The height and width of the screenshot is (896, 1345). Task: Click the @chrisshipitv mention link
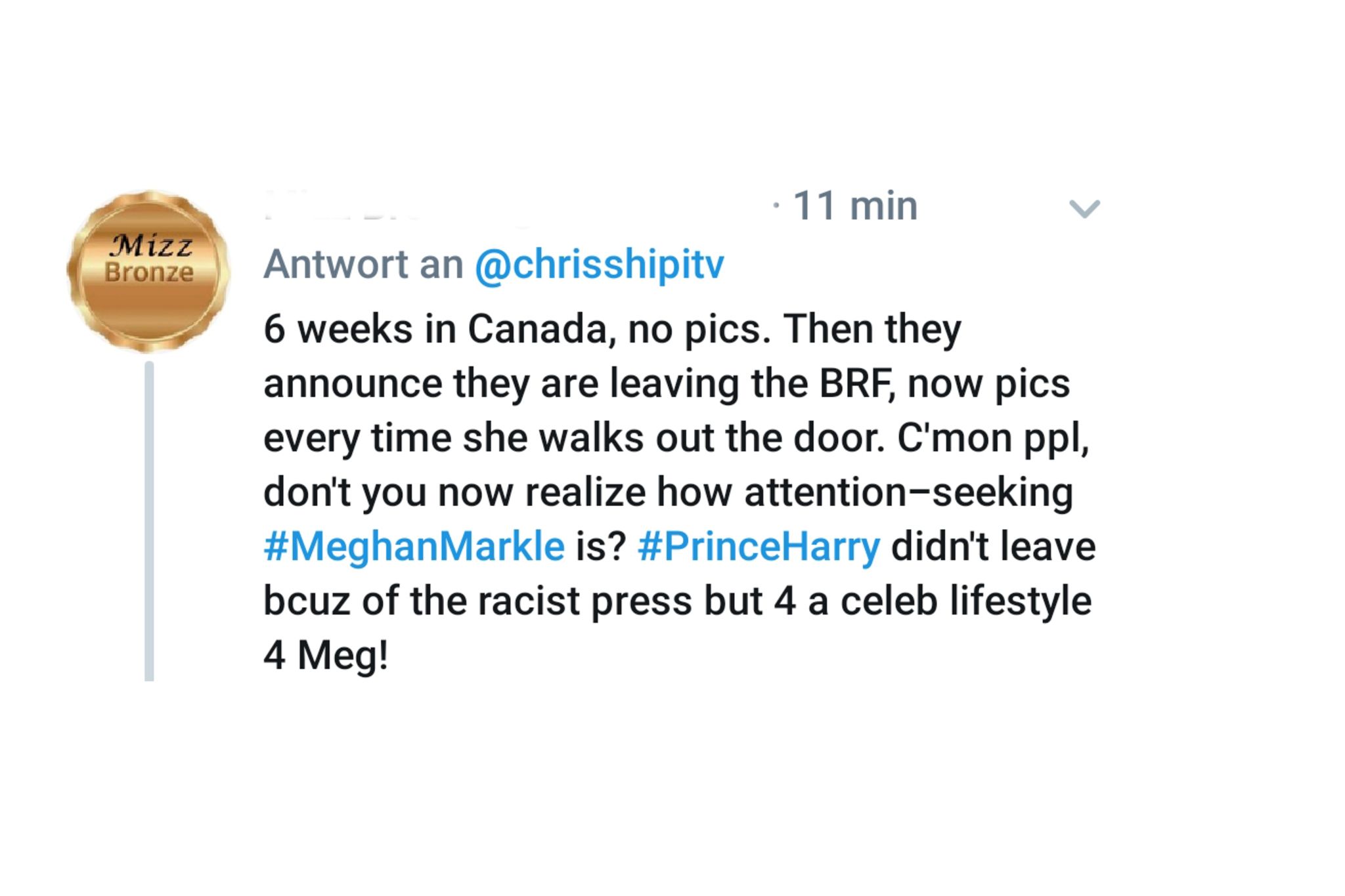tap(598, 264)
